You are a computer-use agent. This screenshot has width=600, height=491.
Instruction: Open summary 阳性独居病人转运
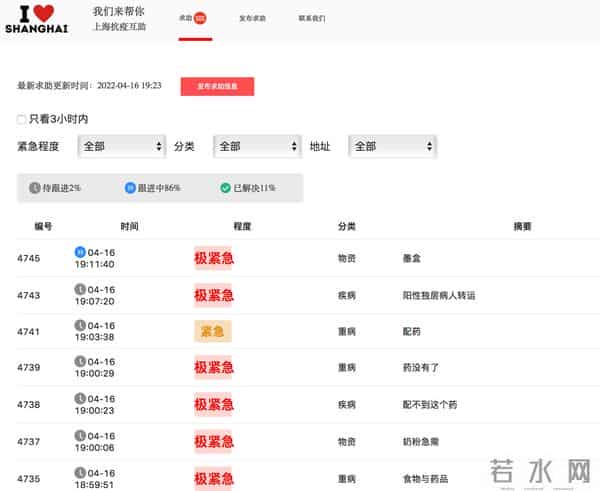(439, 295)
